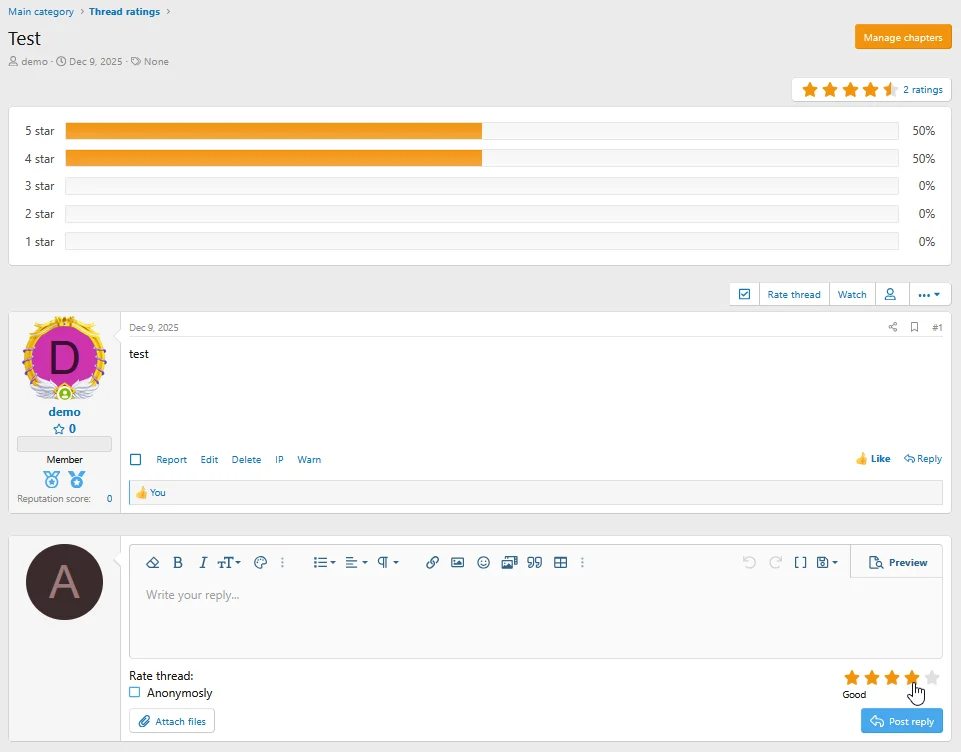Select the fifth star in rating

click(932, 677)
